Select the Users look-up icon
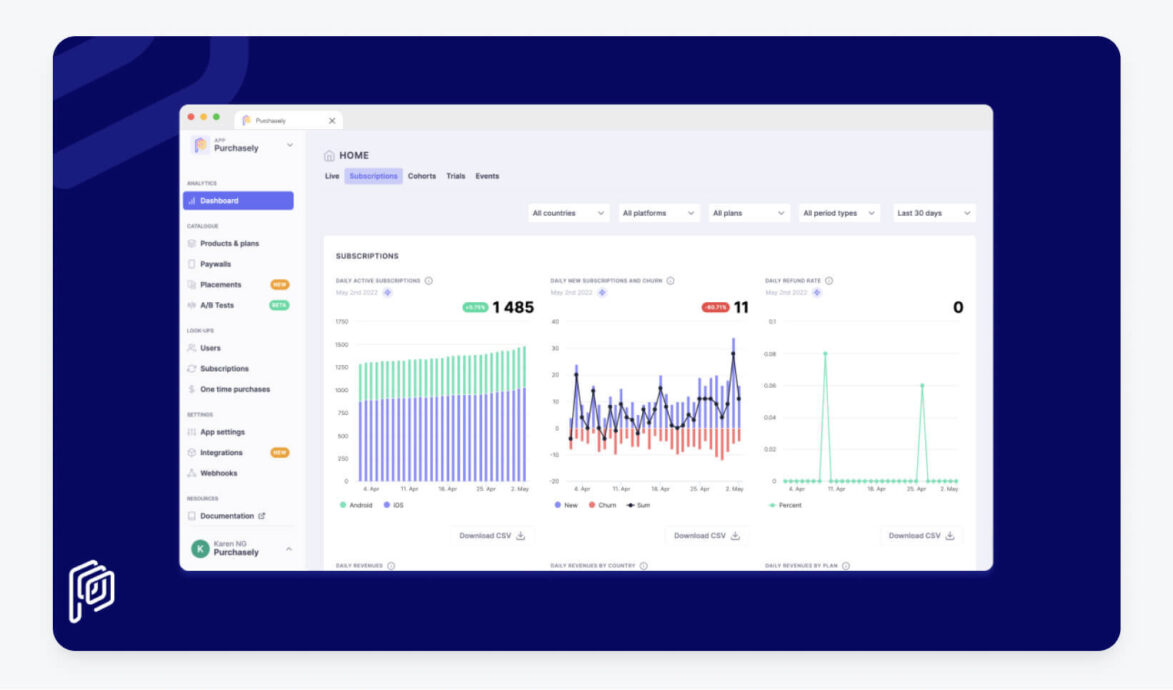The width and height of the screenshot is (1173, 690). 191,348
